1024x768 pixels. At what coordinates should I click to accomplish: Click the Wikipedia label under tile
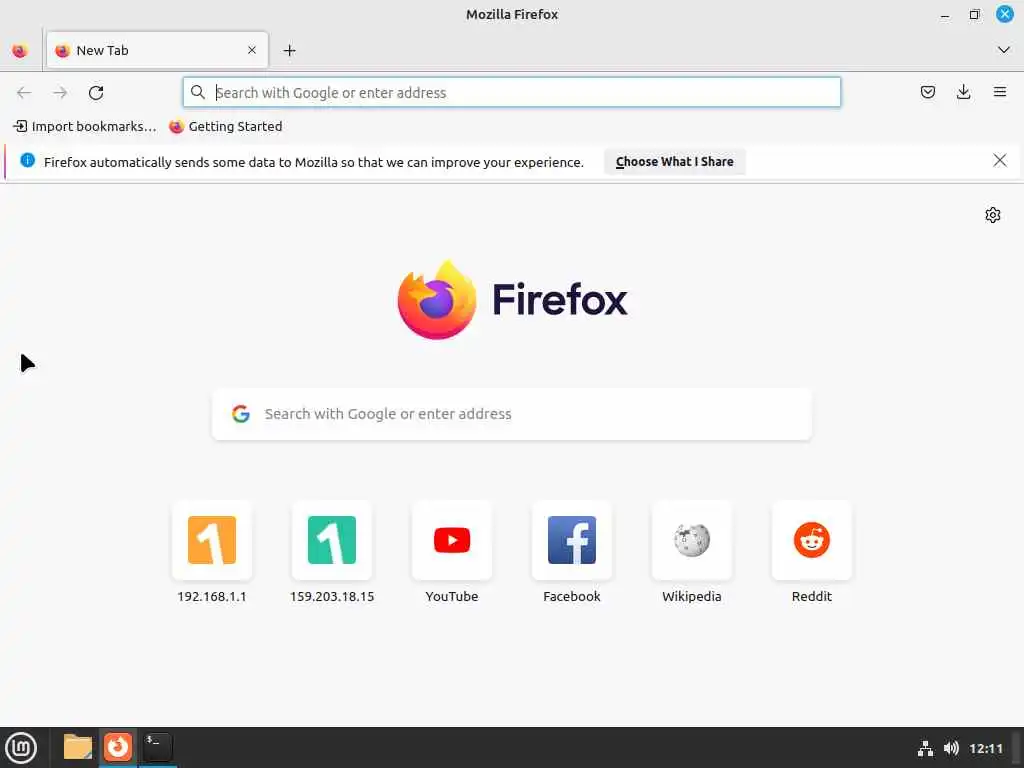[692, 596]
